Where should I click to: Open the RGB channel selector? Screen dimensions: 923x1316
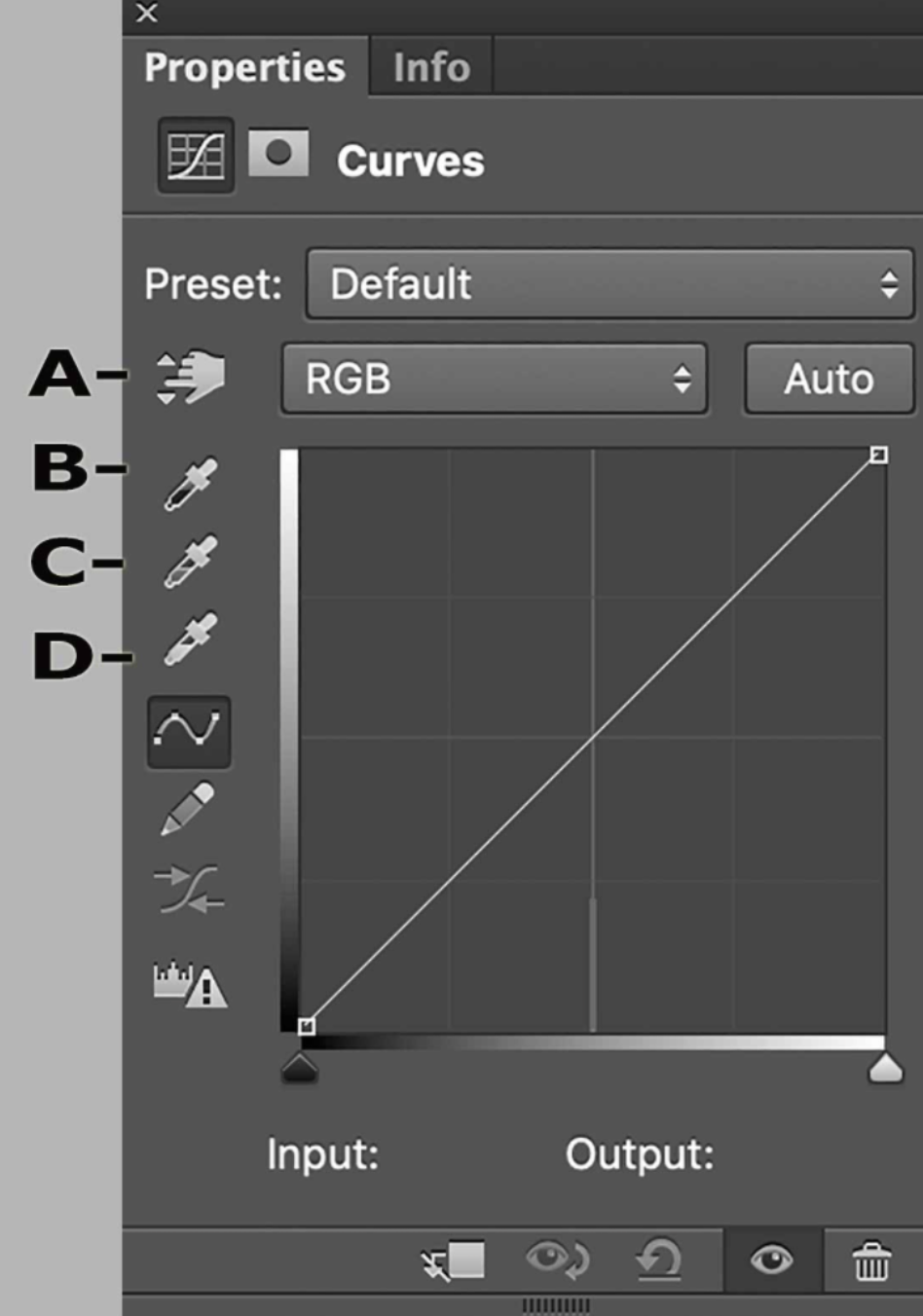pos(492,379)
